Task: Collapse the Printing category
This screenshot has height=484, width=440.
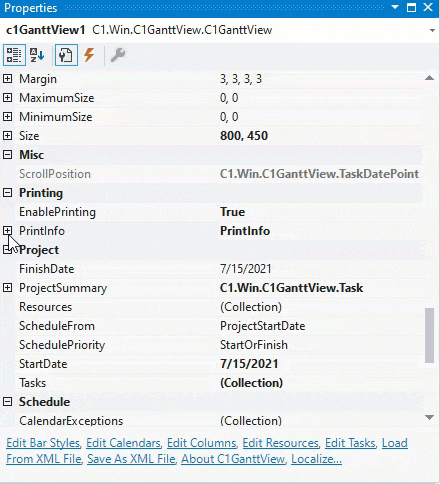Action: 8,193
